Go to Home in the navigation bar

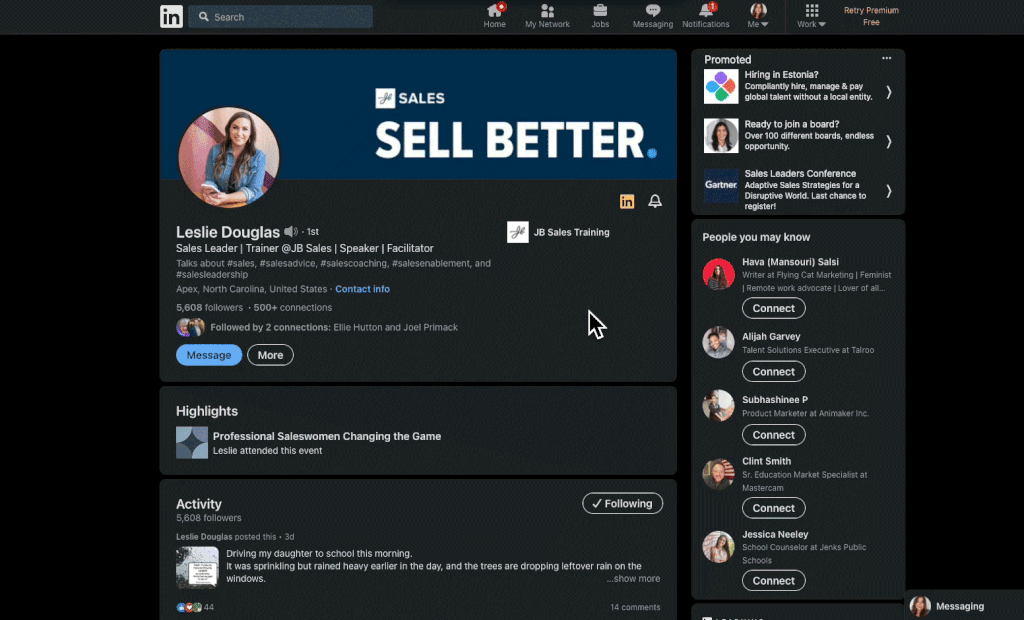click(x=494, y=16)
